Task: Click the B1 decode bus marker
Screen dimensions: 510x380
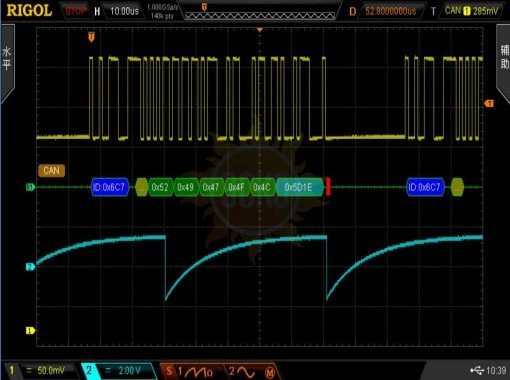Action: (x=30, y=187)
